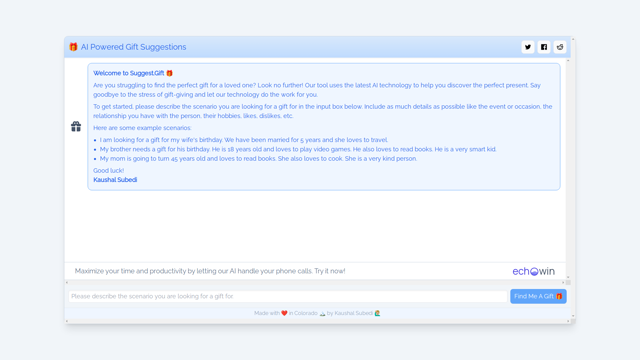This screenshot has width=640, height=360.
Task: Click the 'Good luck!' text
Action: [109, 171]
